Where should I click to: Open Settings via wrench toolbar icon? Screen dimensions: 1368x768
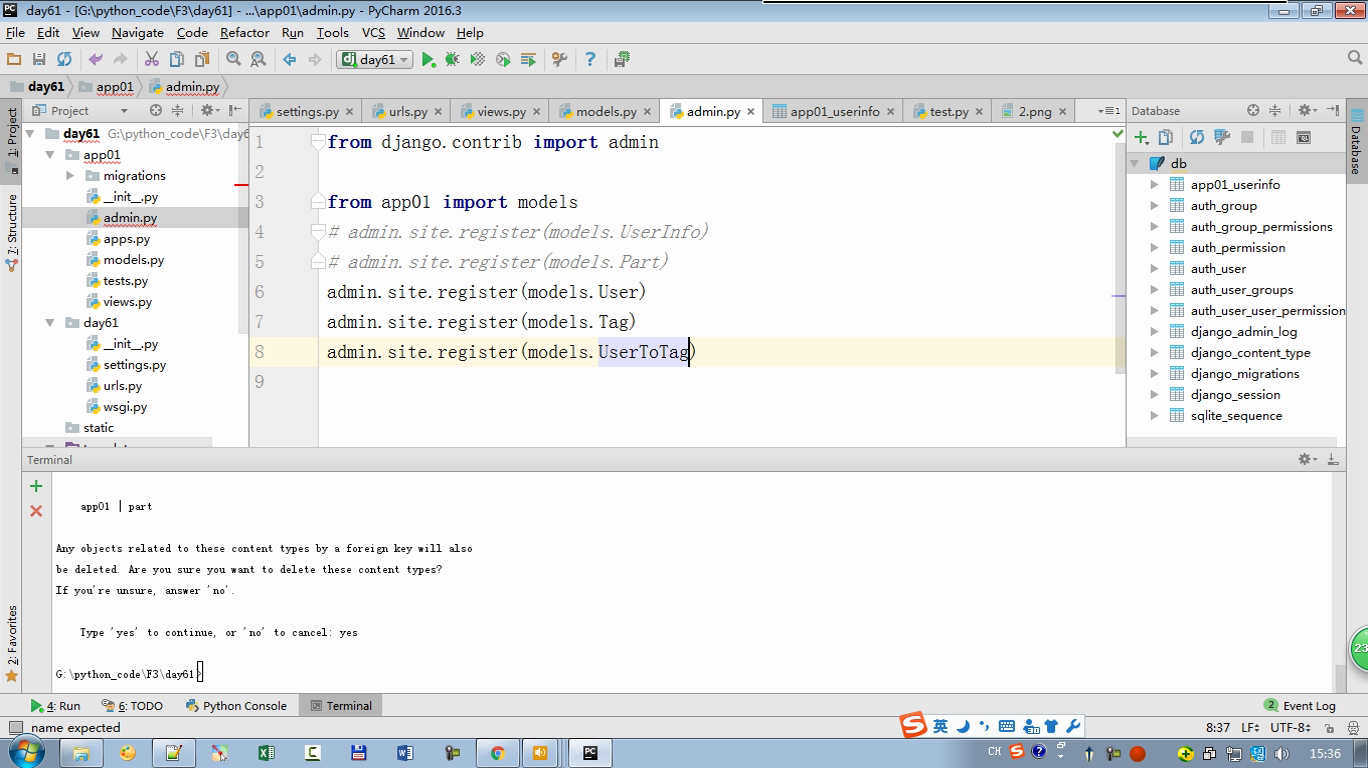[x=559, y=60]
